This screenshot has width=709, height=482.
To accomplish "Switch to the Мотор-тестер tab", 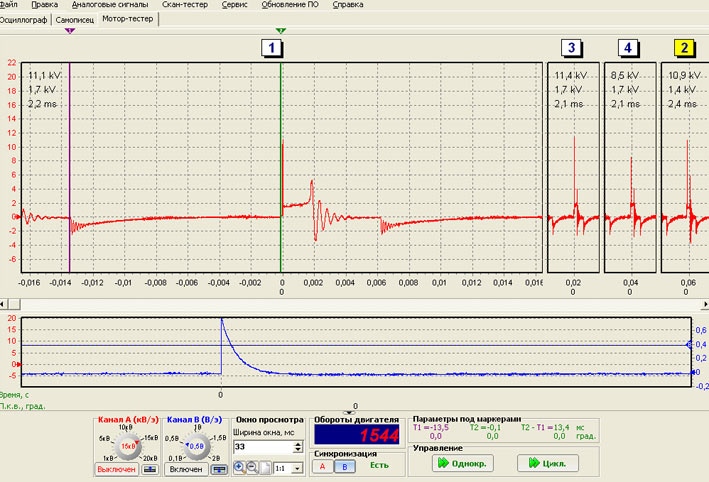I will [128, 19].
